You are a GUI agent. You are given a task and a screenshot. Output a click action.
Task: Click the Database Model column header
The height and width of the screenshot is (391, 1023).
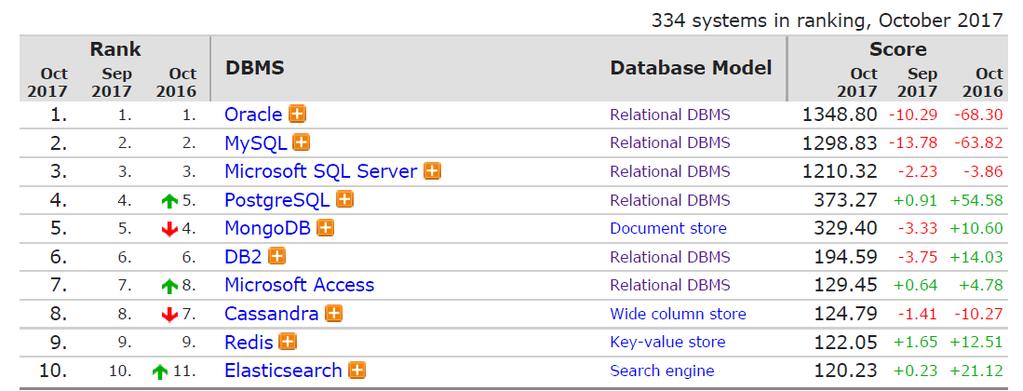coord(691,68)
